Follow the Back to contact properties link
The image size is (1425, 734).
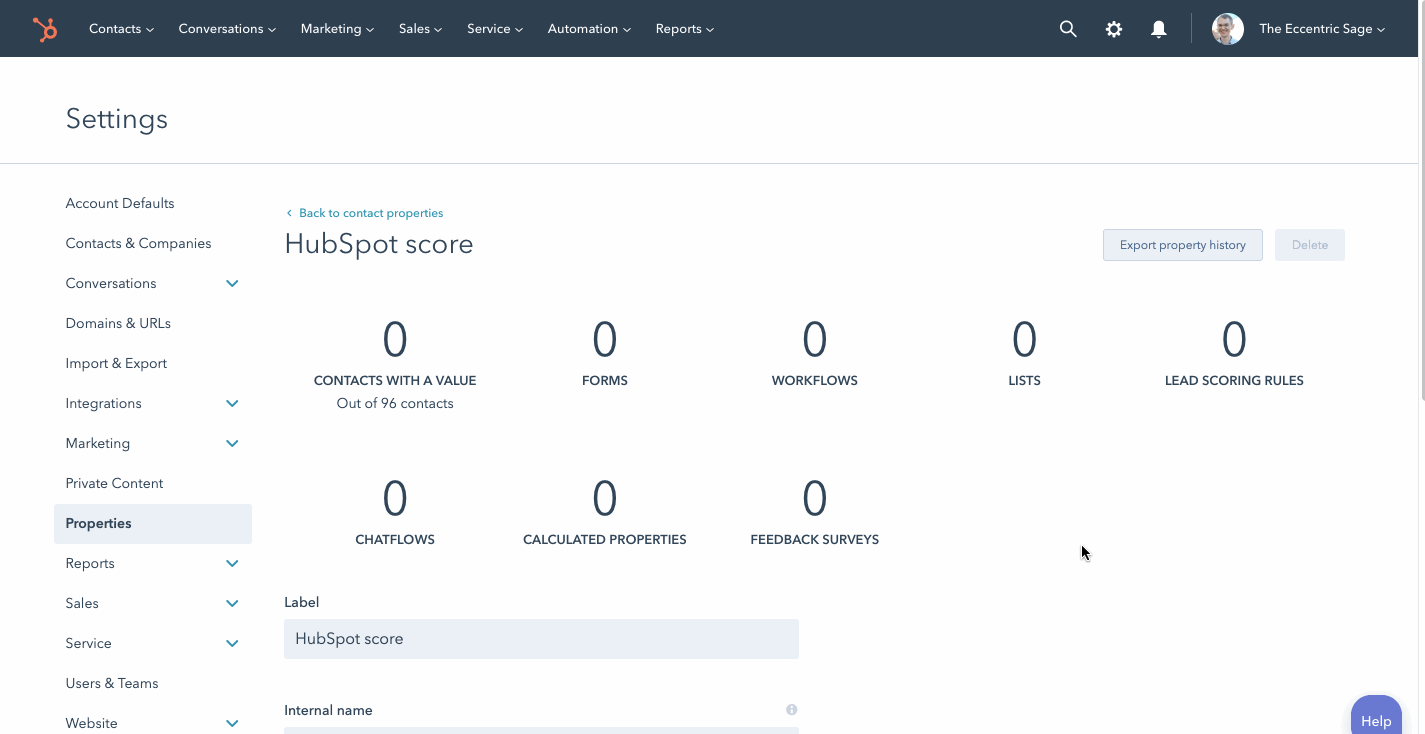point(371,212)
